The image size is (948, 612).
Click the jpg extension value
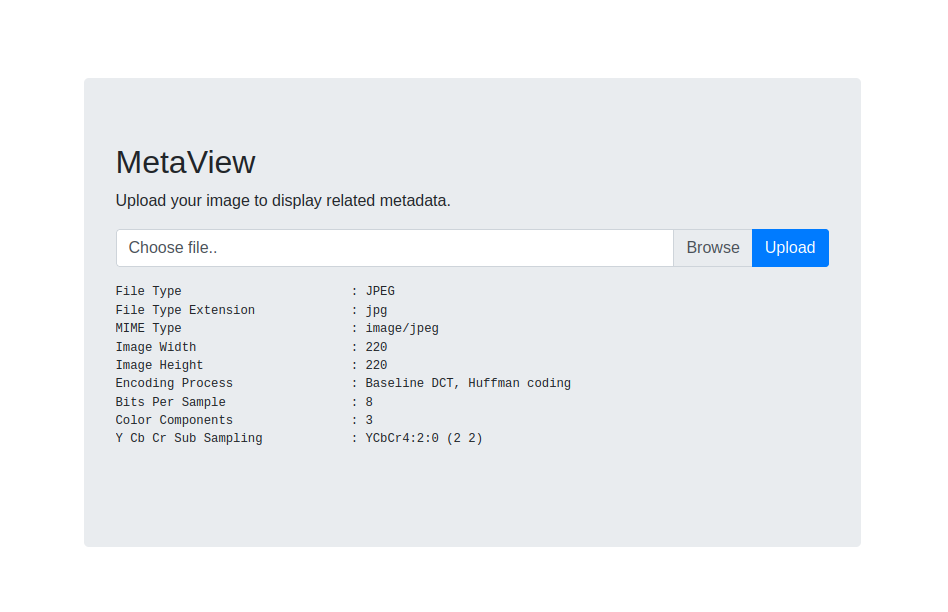[376, 310]
